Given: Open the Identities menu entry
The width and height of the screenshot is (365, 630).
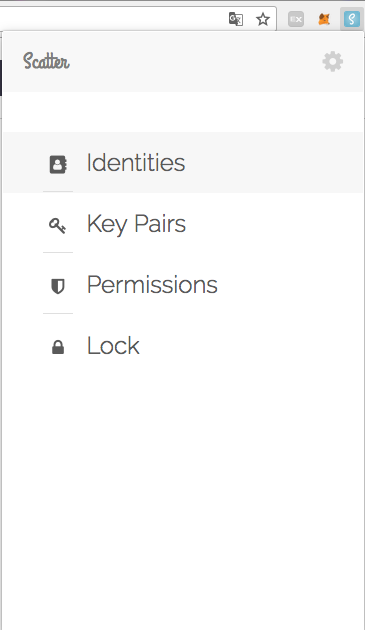Looking at the screenshot, I should (135, 163).
